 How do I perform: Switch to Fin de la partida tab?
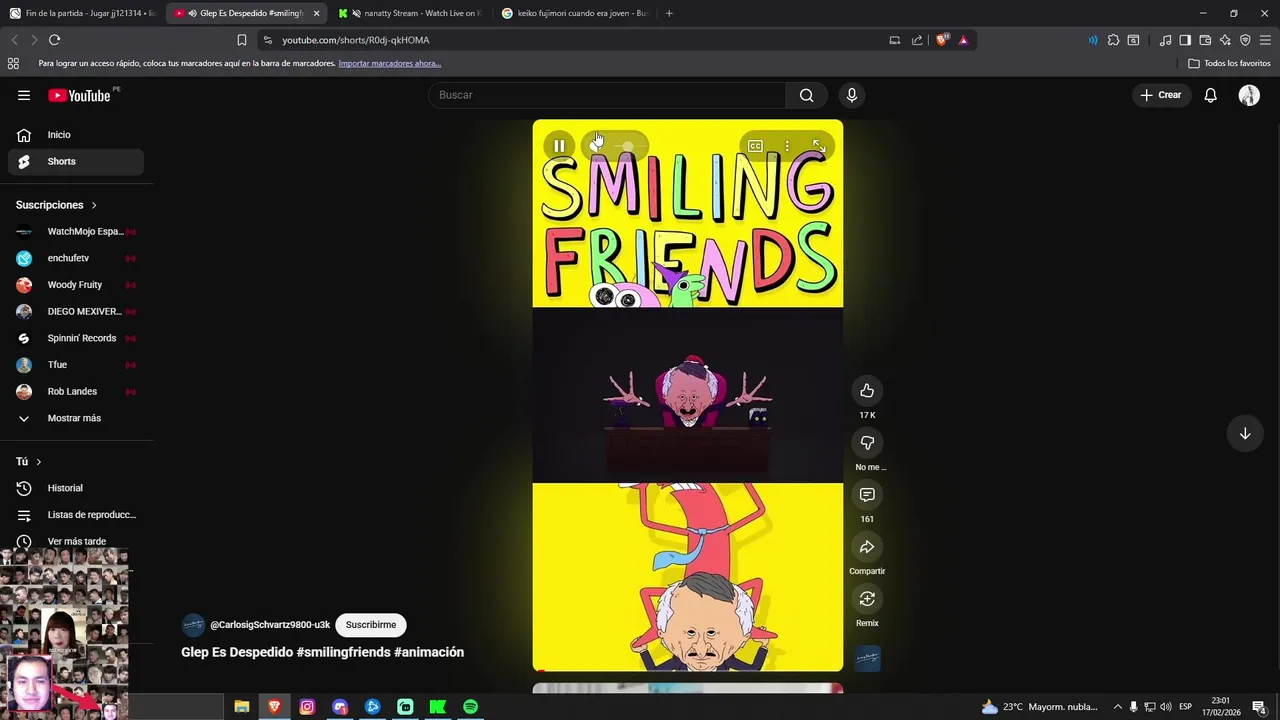click(x=84, y=13)
